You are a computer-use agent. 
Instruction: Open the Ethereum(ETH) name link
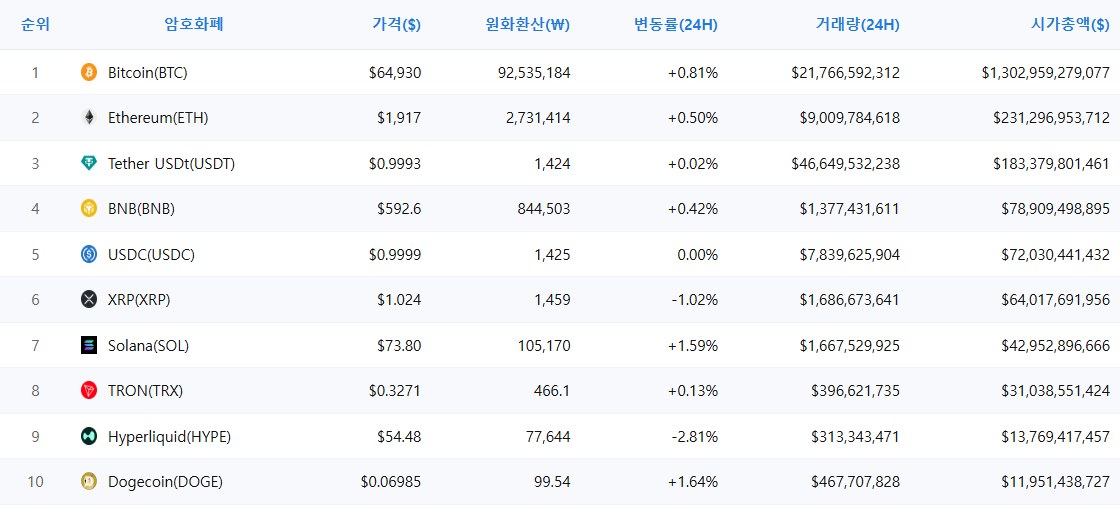pos(158,118)
